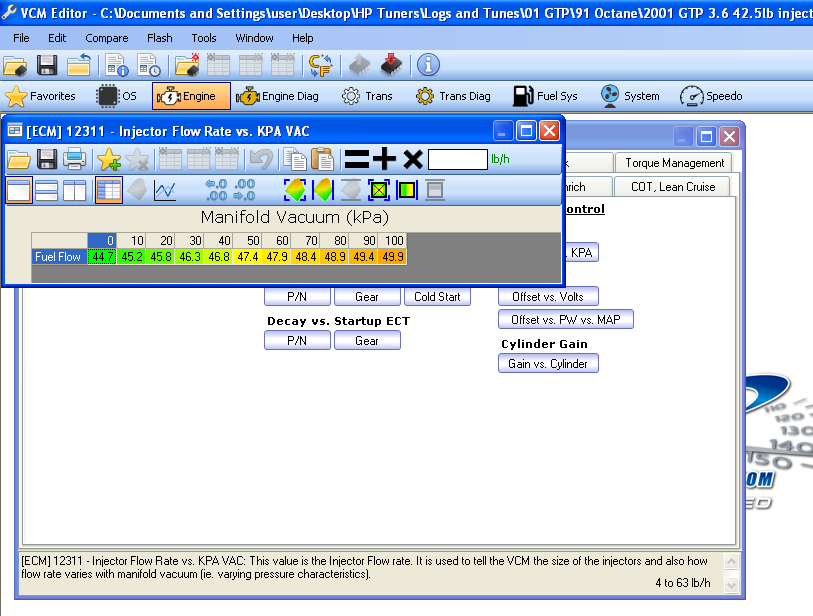Click the Cold Start button
This screenshot has width=813, height=616.
click(x=437, y=297)
